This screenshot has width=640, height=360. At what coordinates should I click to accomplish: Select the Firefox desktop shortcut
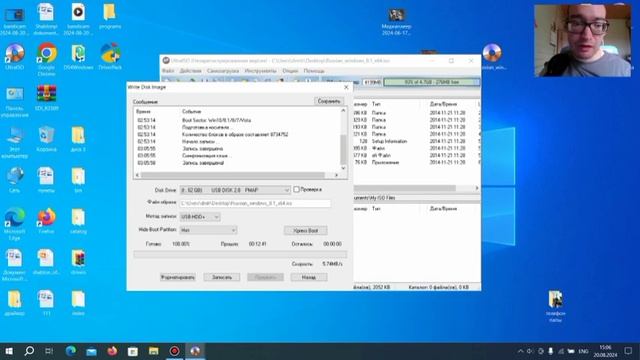click(47, 221)
